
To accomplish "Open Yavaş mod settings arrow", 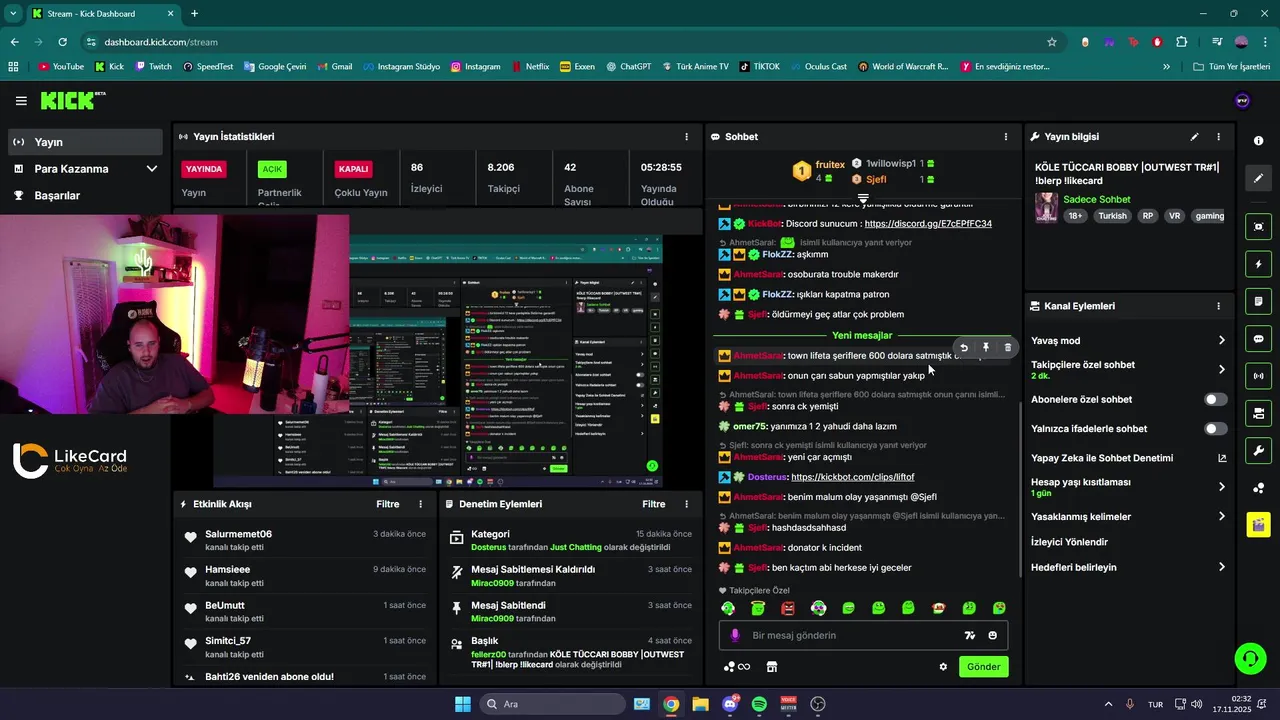I will [x=1221, y=341].
